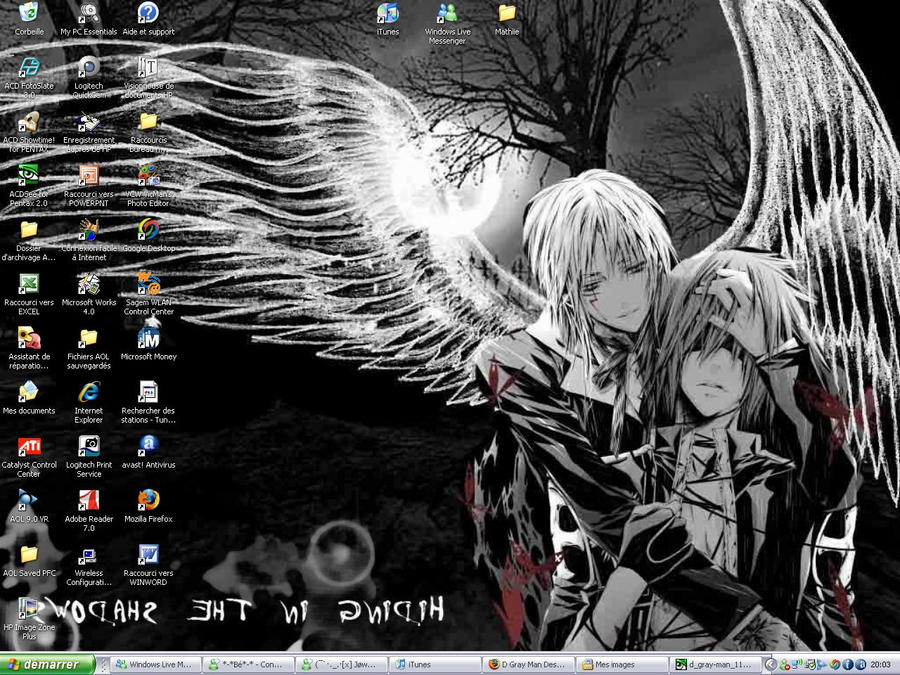Open the Mathile folder on desktop

tap(507, 18)
